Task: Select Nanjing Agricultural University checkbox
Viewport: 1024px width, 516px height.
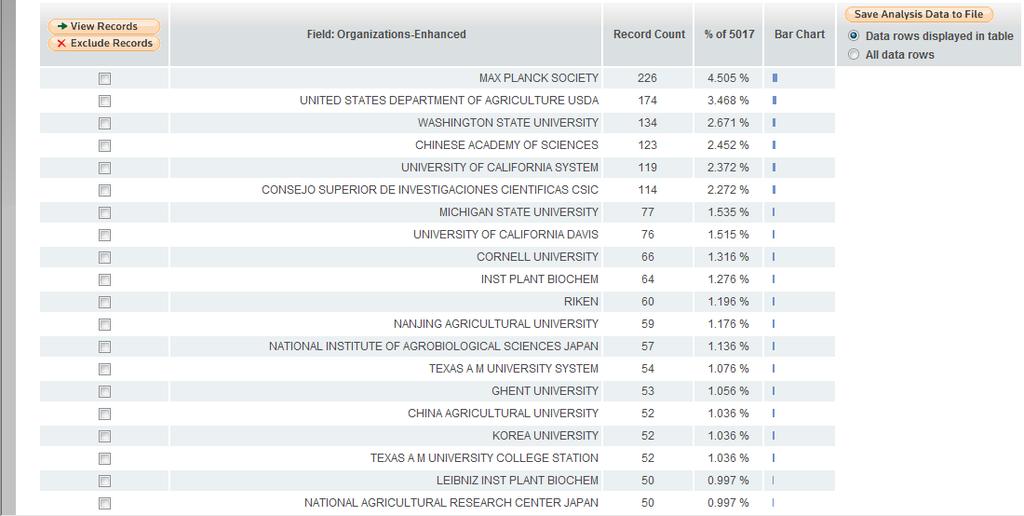Action: [104, 324]
